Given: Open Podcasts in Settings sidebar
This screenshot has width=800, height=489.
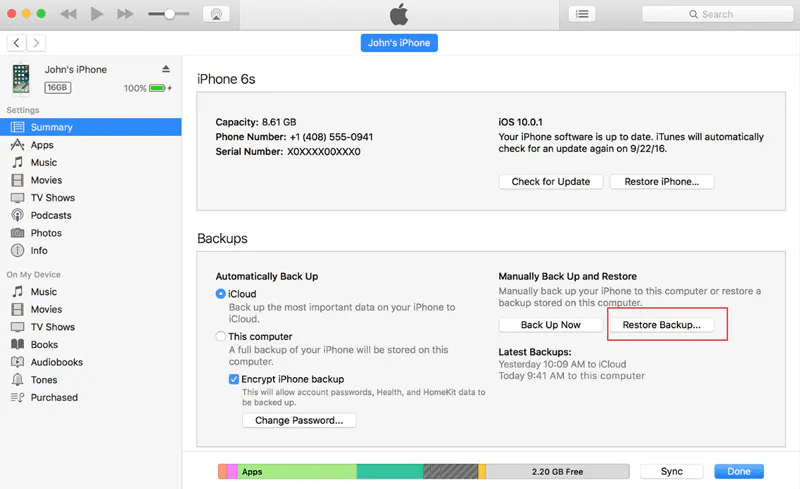Looking at the screenshot, I should coord(50,215).
